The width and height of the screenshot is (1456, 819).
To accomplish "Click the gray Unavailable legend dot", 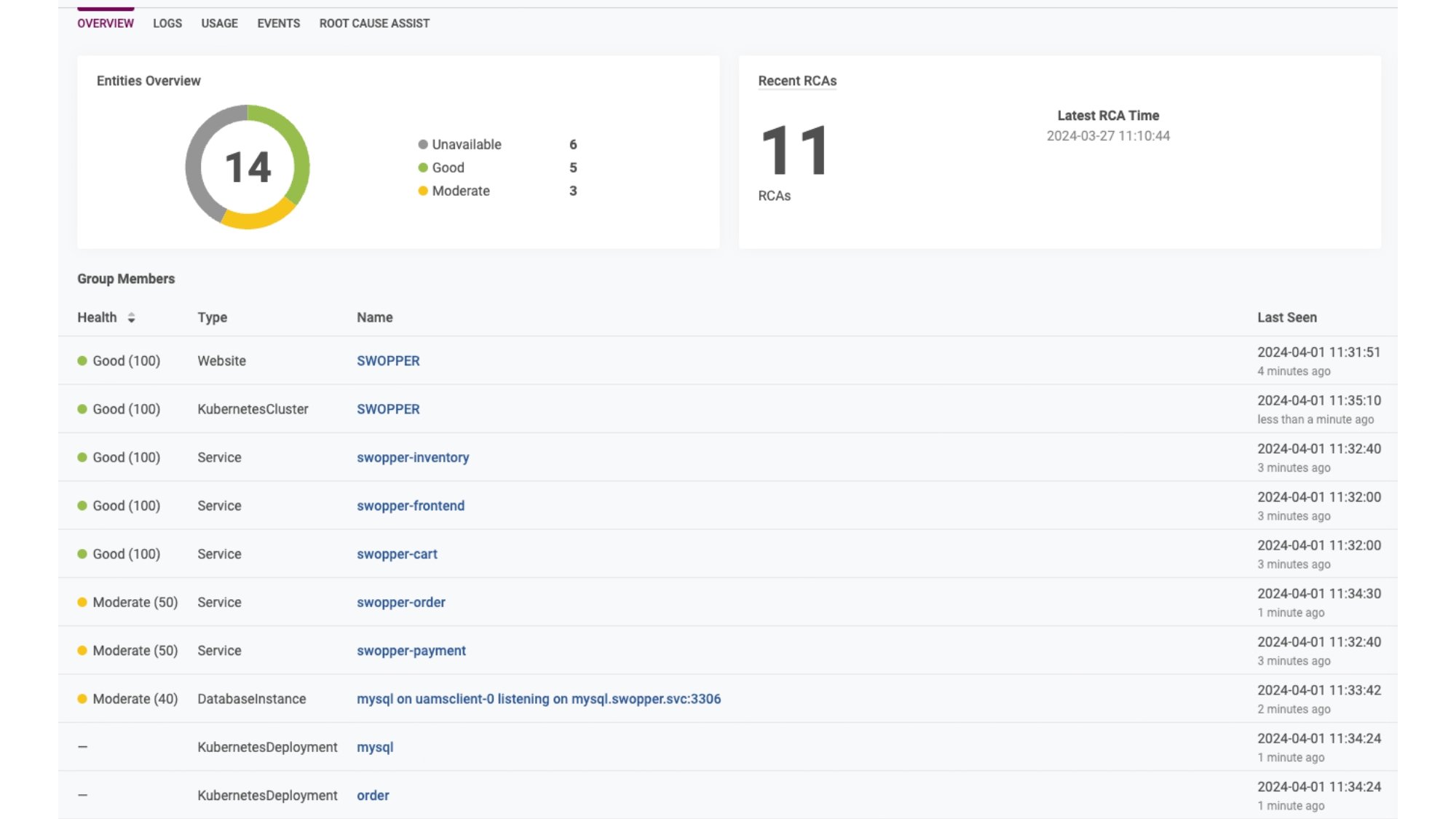I will click(x=422, y=144).
